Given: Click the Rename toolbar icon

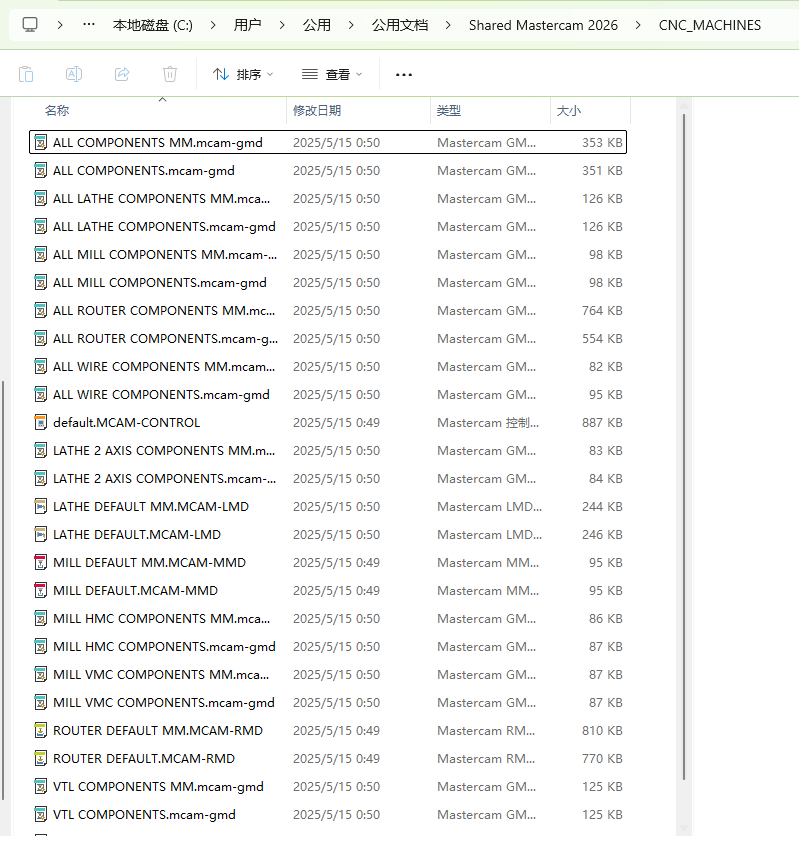Looking at the screenshot, I should click(x=74, y=74).
